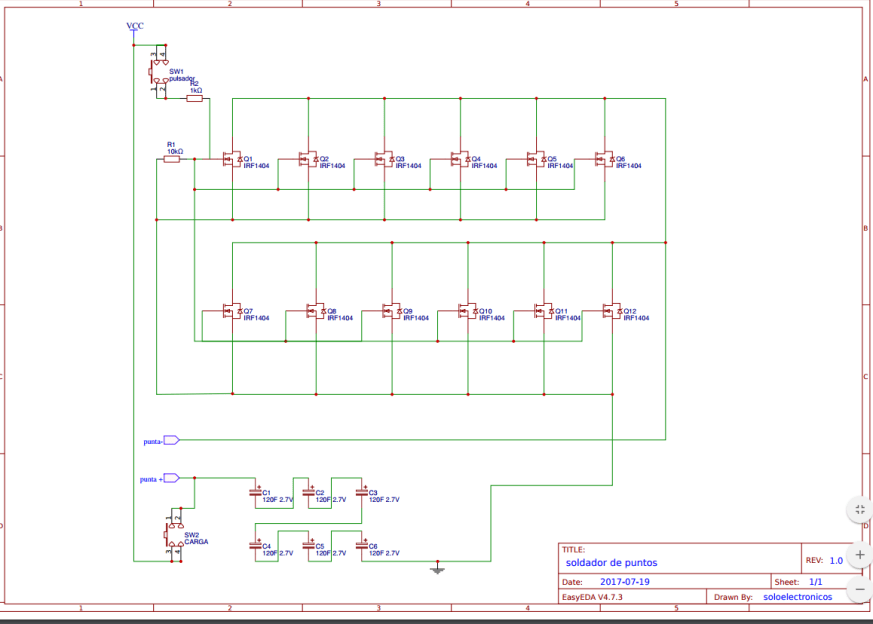This screenshot has height=624, width=873.
Task: Click the zoom out minus button
Action: tap(859, 589)
